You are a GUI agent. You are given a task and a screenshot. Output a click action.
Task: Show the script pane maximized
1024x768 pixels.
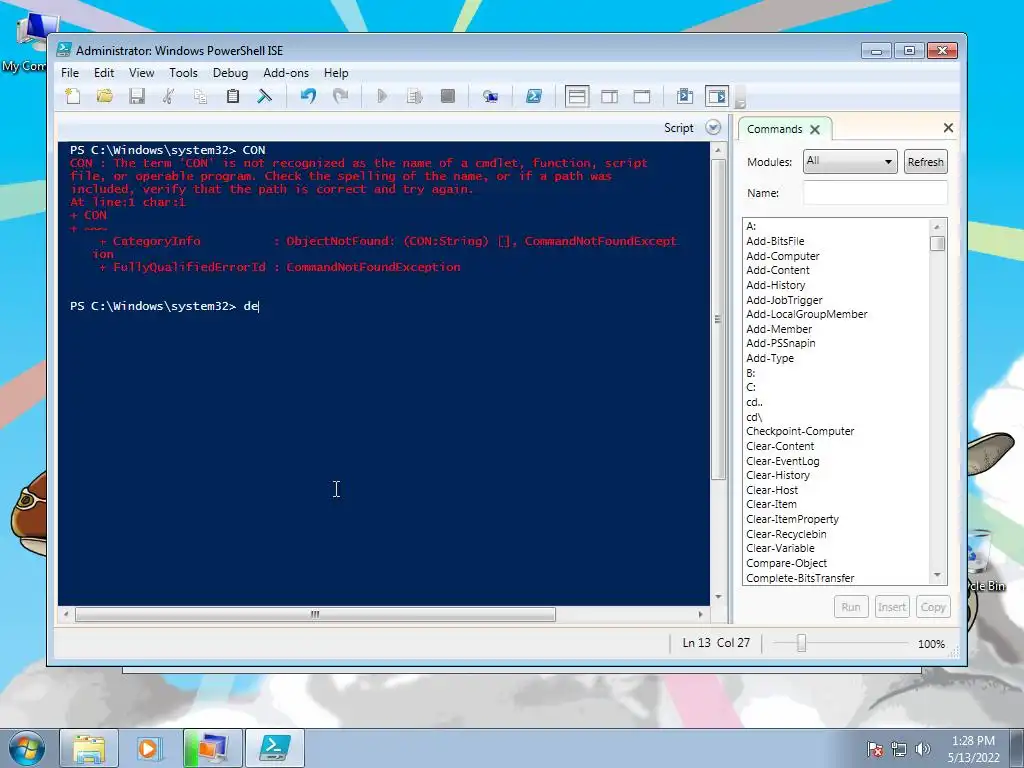pyautogui.click(x=642, y=97)
